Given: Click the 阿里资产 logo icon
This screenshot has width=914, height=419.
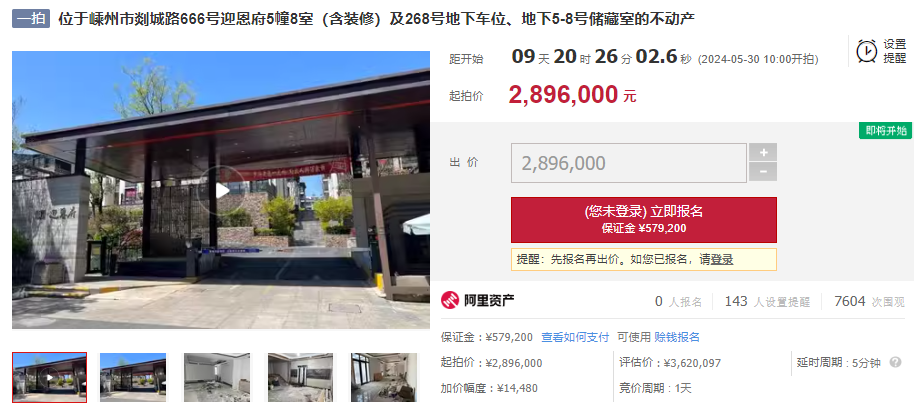Looking at the screenshot, I should point(449,301).
